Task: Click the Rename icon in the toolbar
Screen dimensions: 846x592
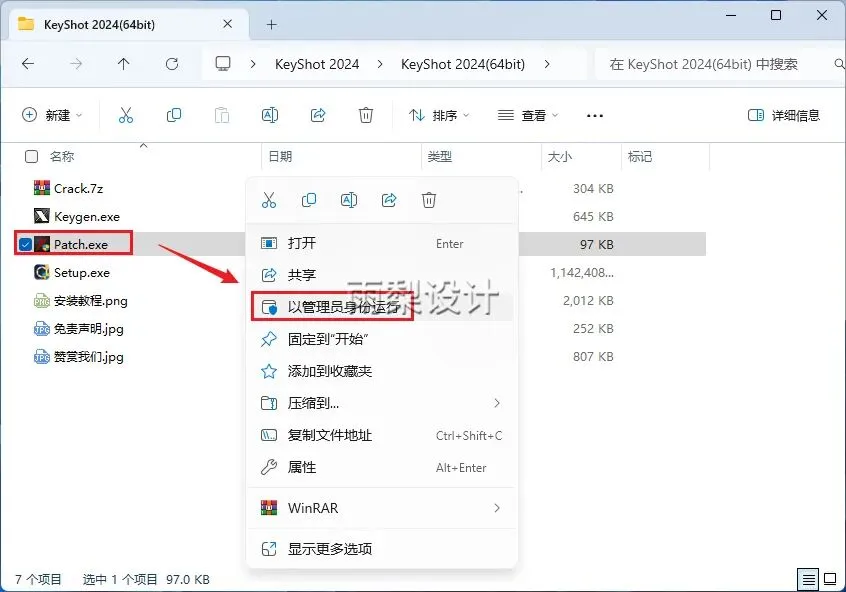Action: [x=270, y=115]
